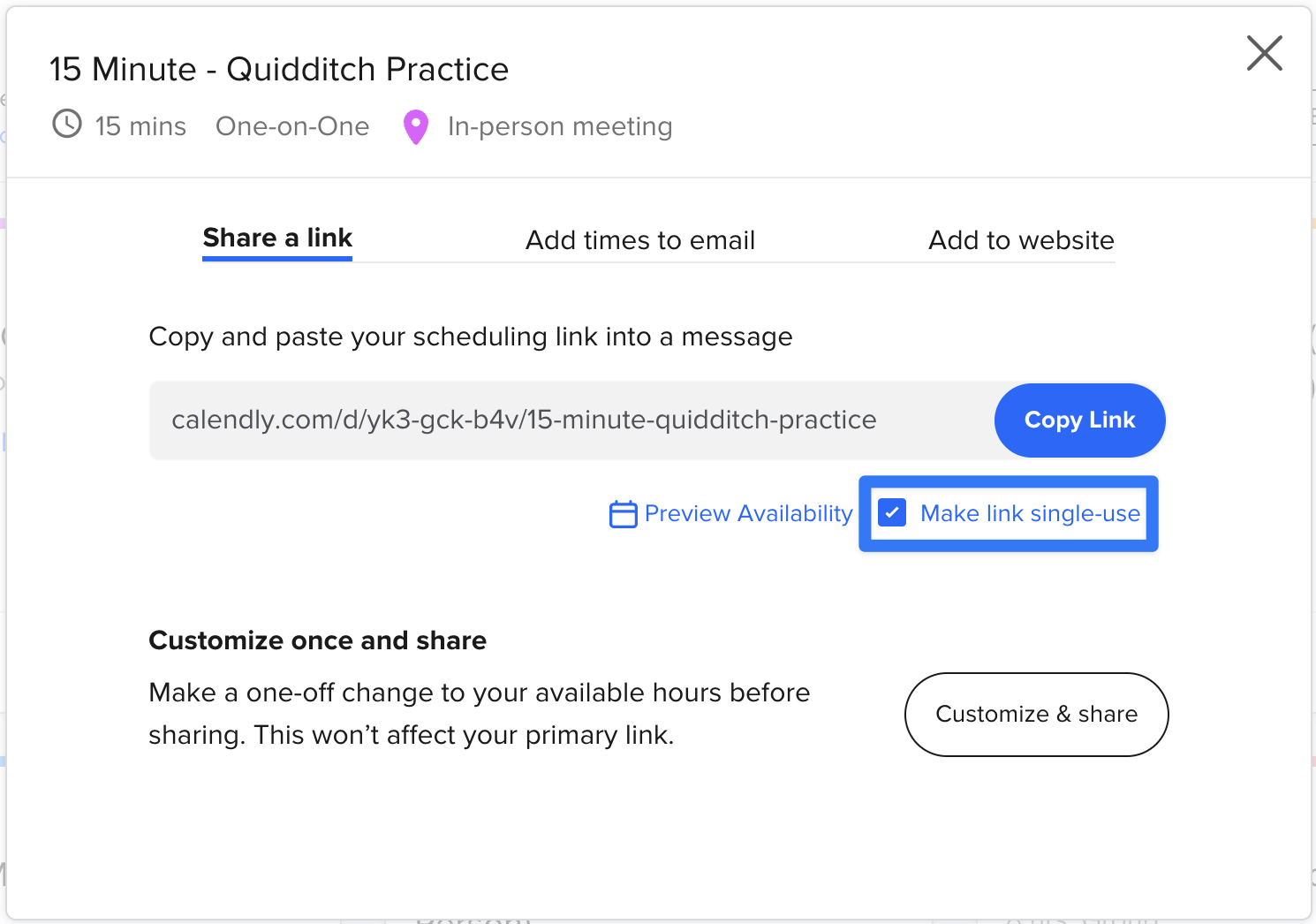Image resolution: width=1316 pixels, height=924 pixels.
Task: Click the Make link single-use label text
Action: pyautogui.click(x=1030, y=514)
